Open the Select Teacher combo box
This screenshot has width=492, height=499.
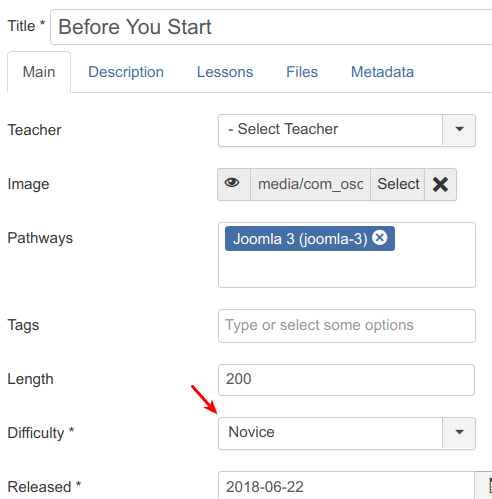pyautogui.click(x=347, y=130)
